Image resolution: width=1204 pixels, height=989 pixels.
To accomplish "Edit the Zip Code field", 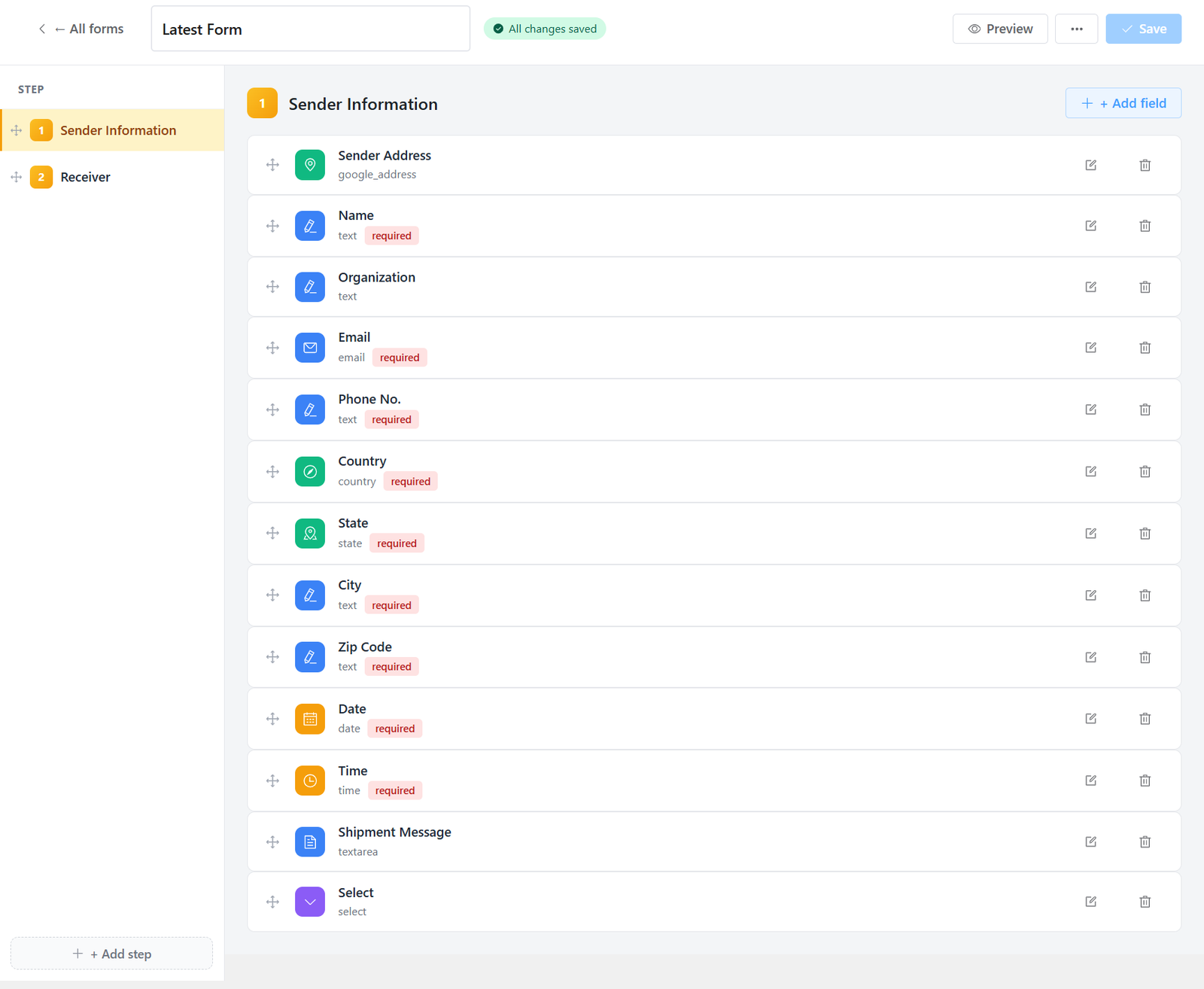I will tap(1090, 657).
